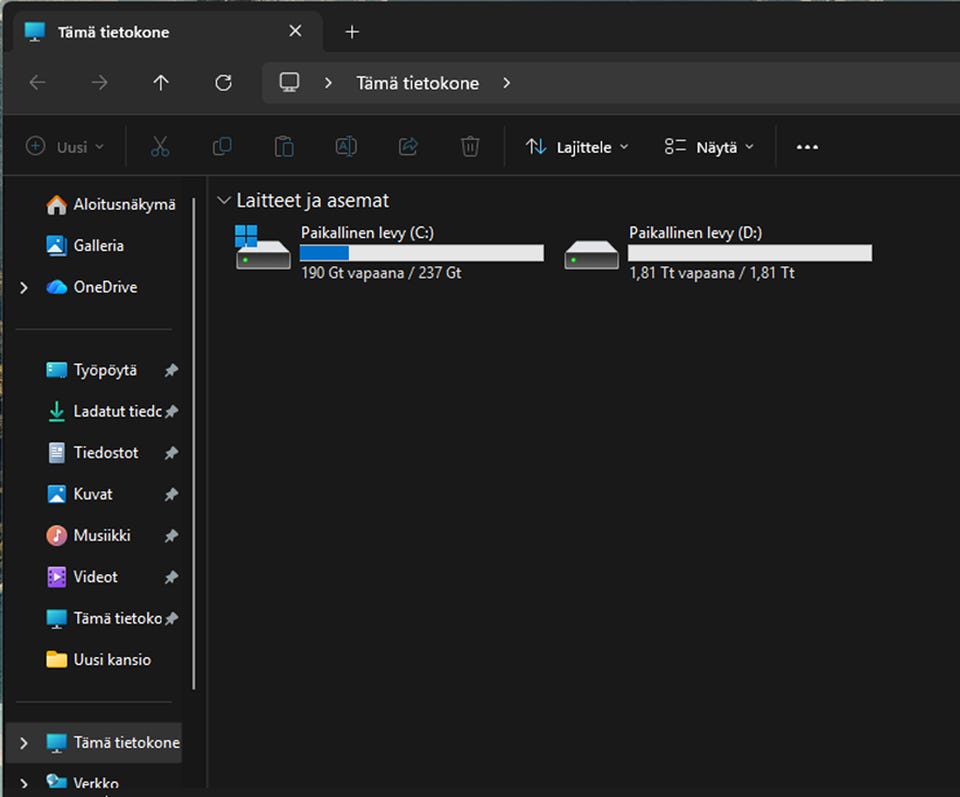Screen dimensions: 960x797
Task: Expand OneDrive in the navigation pane
Action: tap(24, 288)
